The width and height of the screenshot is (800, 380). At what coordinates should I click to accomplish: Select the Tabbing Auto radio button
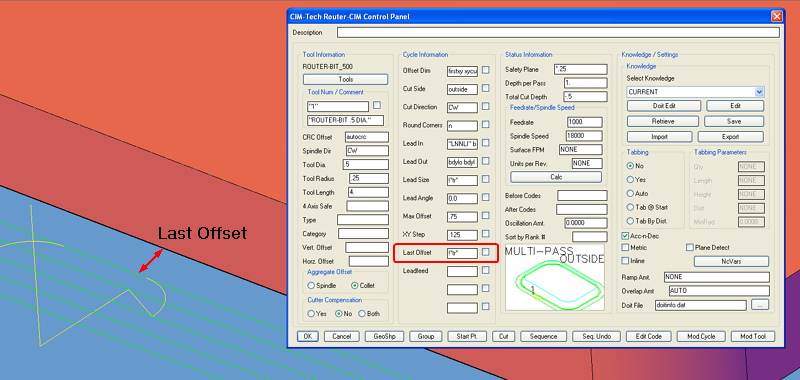[630, 194]
